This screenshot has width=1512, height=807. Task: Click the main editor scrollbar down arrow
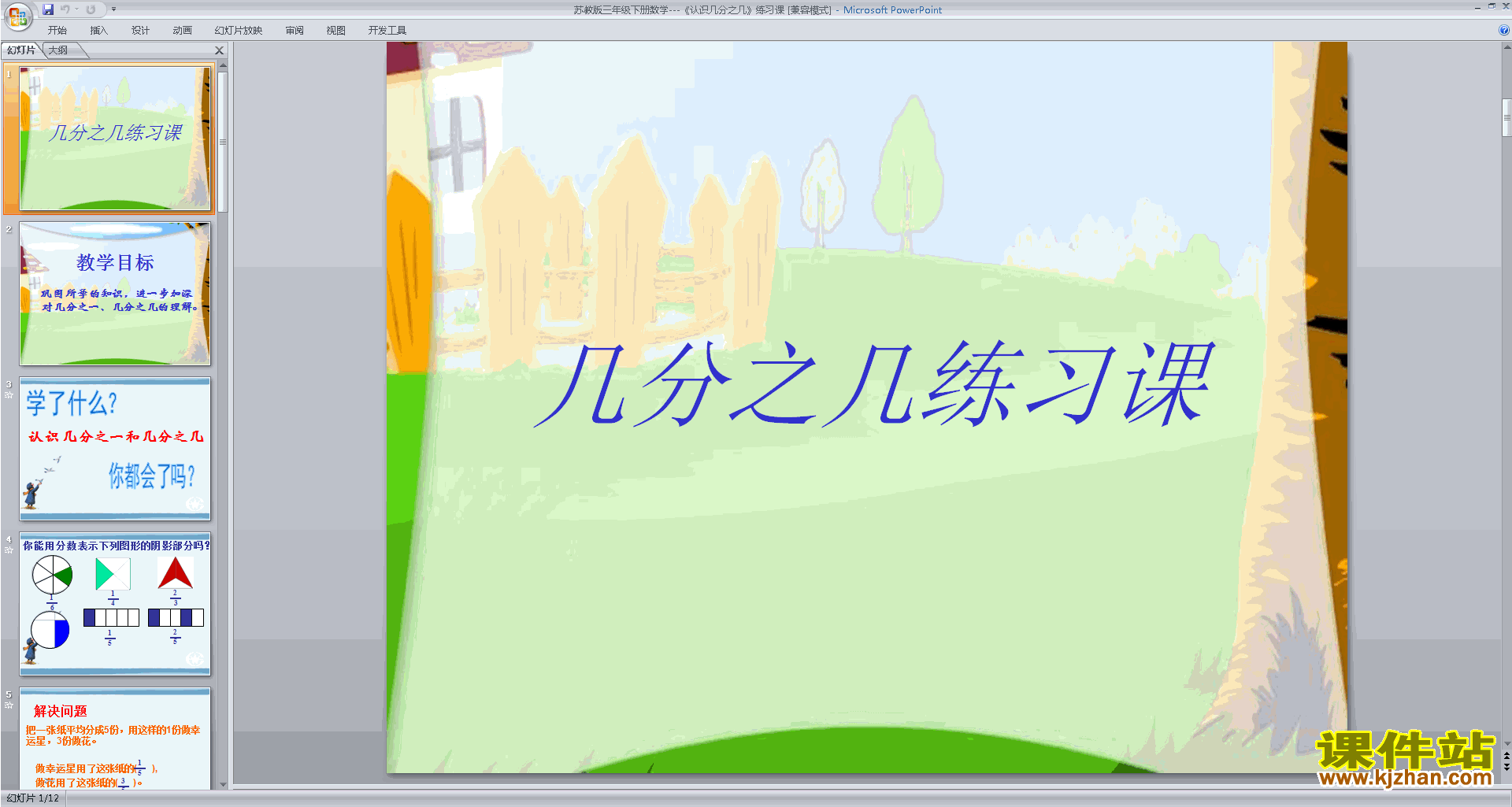coord(1506,743)
